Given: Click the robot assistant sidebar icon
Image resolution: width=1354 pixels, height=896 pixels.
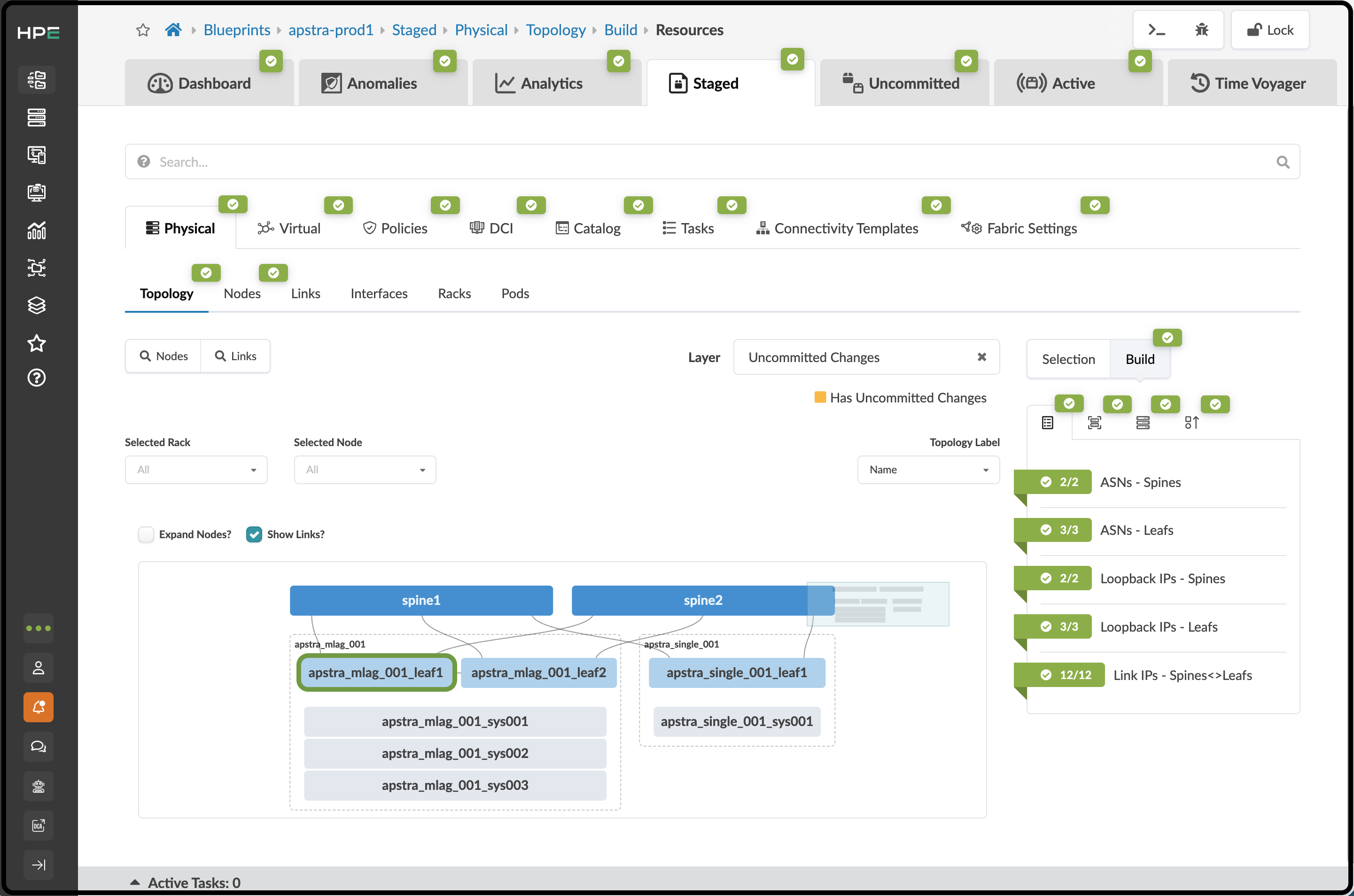Looking at the screenshot, I should [x=39, y=786].
